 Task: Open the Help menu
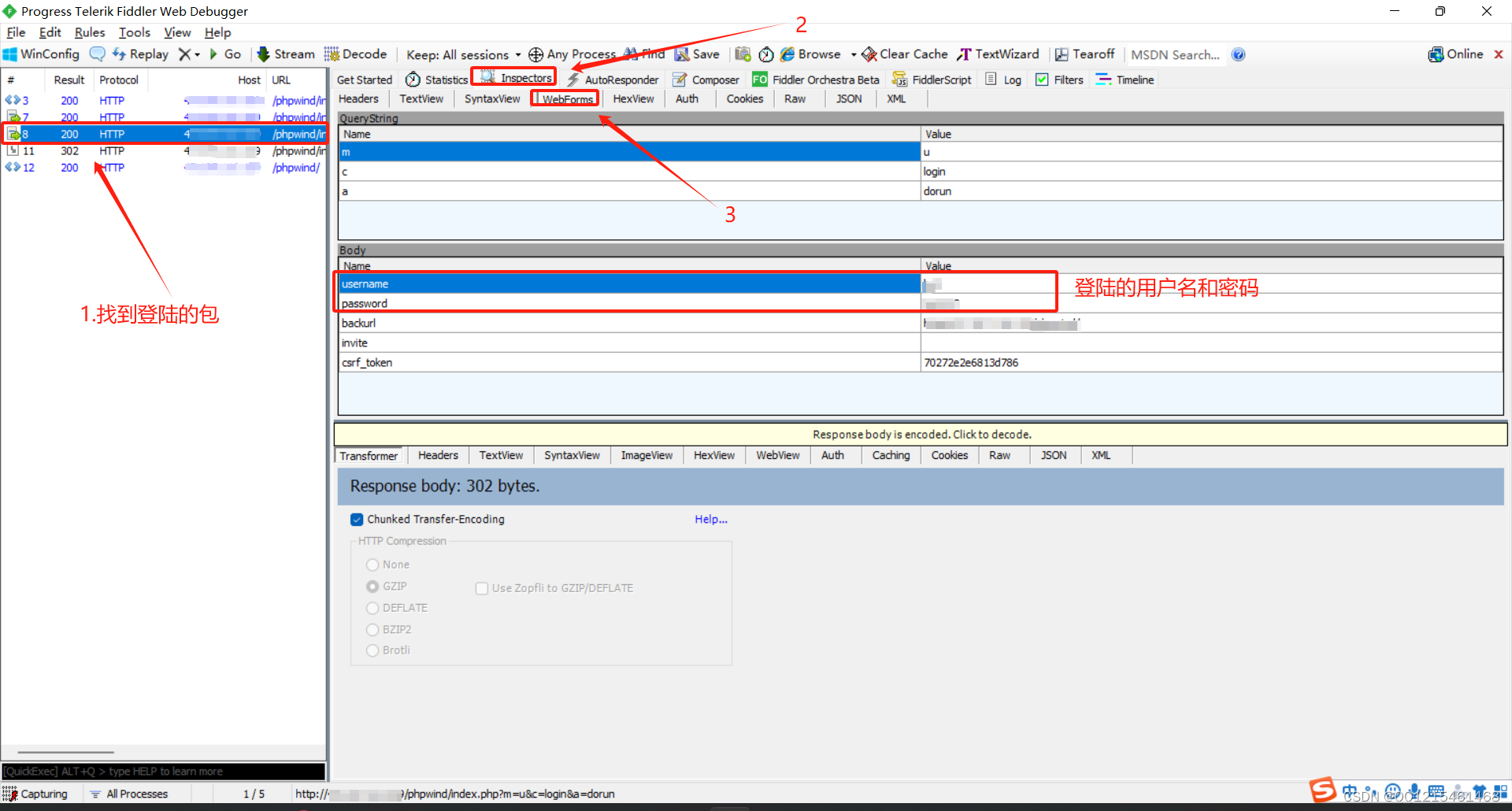(x=217, y=32)
